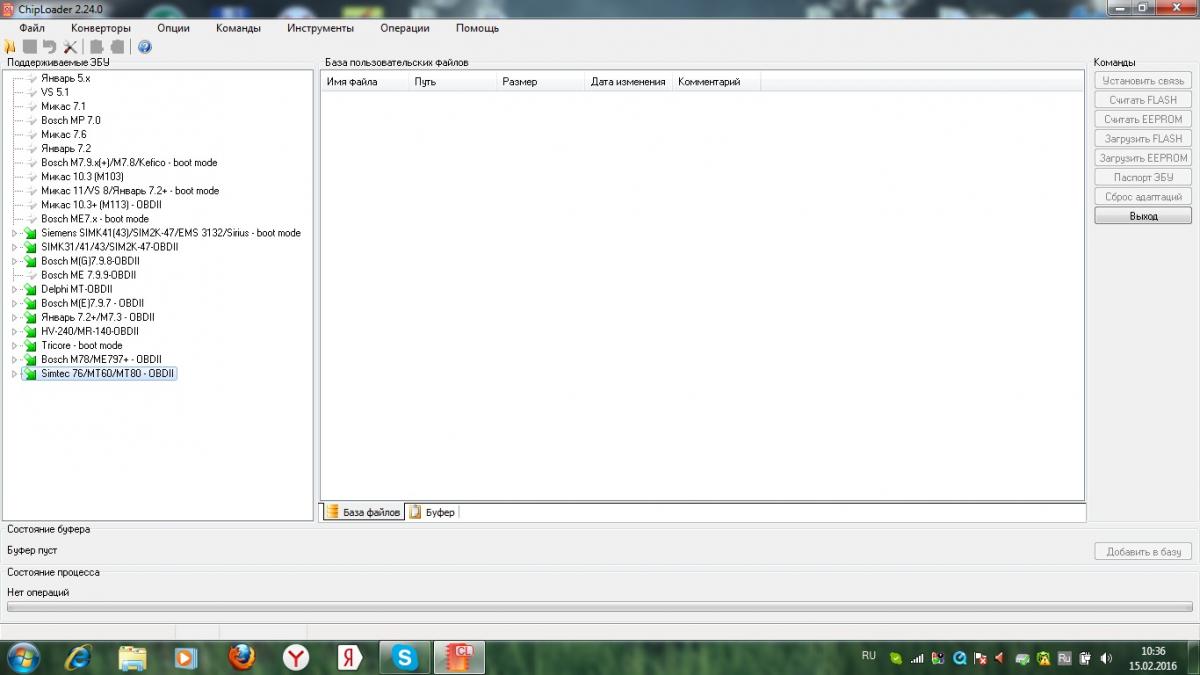Open the Опции menu
This screenshot has height=675, width=1200.
[173, 28]
